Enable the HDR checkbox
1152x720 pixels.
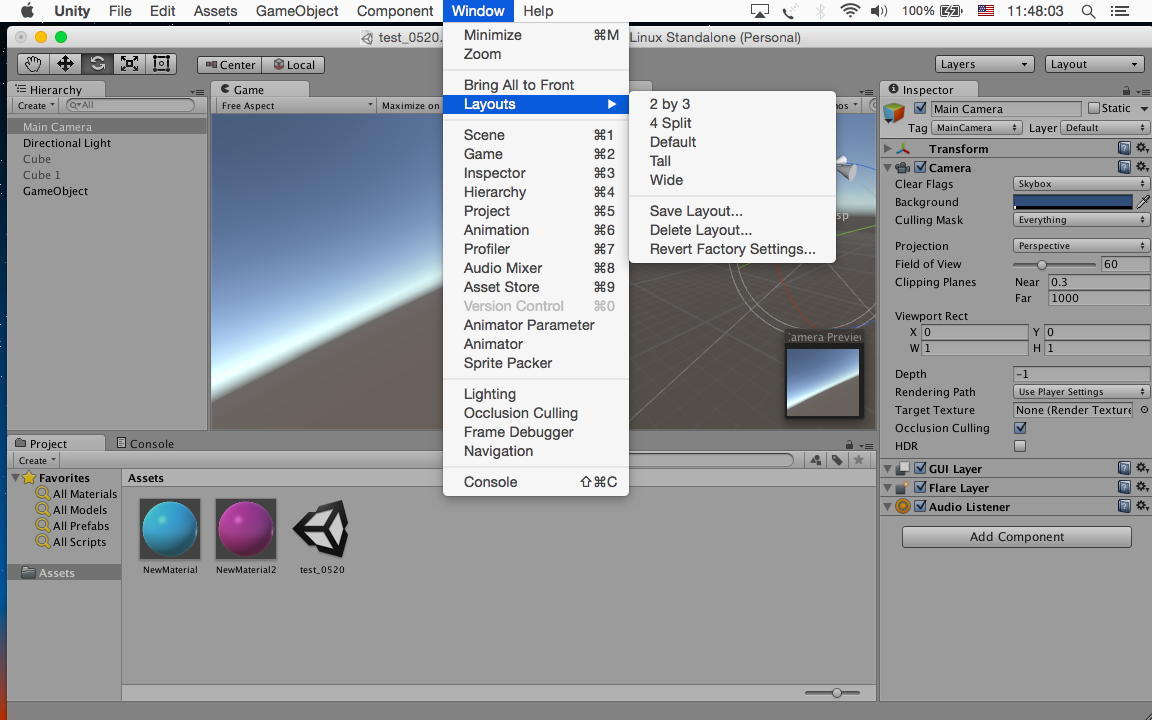tap(1020, 446)
